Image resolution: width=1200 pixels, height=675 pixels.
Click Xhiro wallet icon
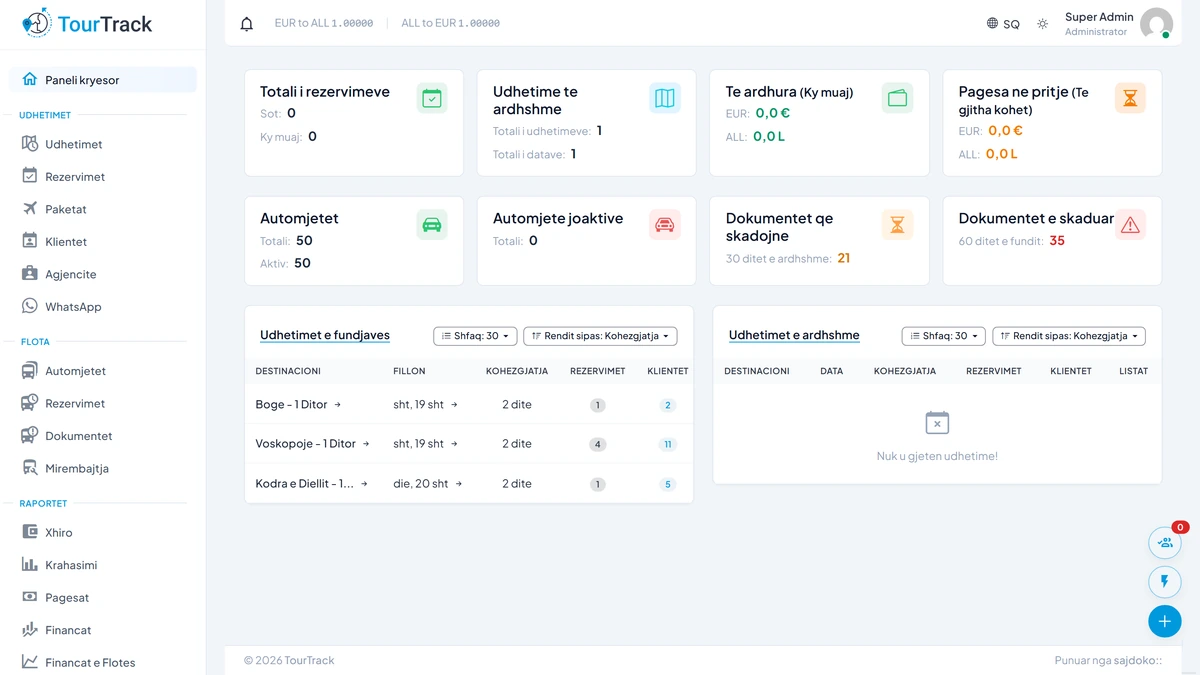[30, 533]
